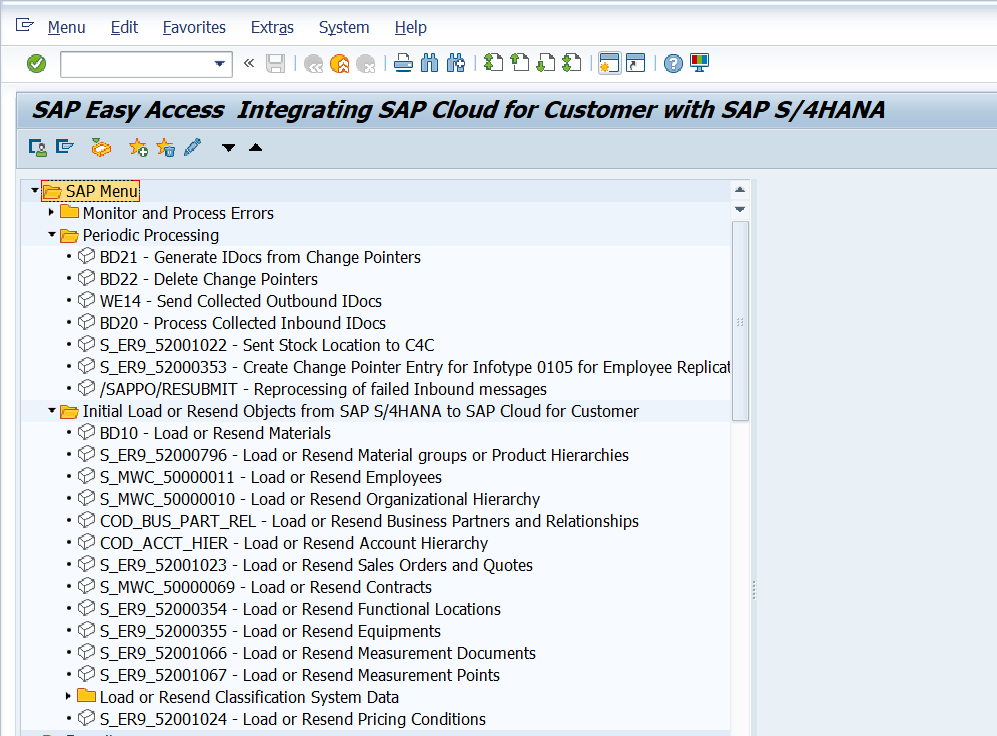Open the Favorites menu
The width and height of the screenshot is (997, 736).
194,27
